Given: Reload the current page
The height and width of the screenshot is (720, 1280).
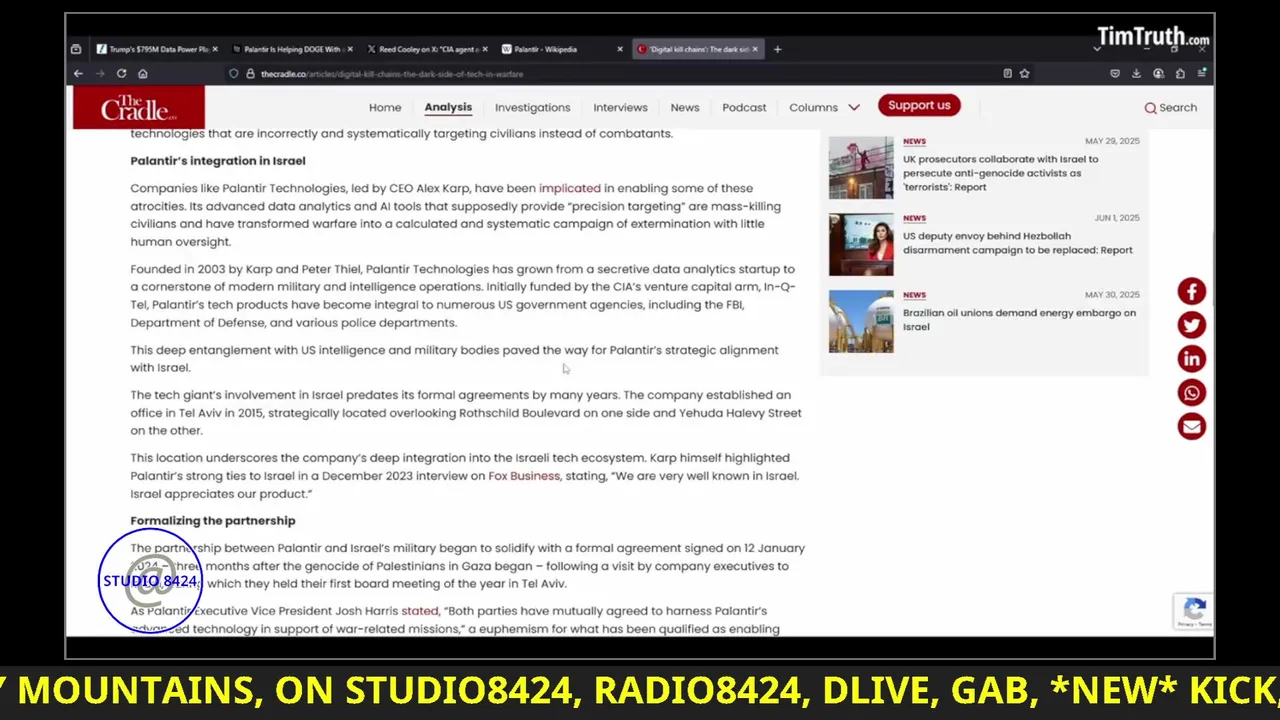Looking at the screenshot, I should pyautogui.click(x=121, y=73).
